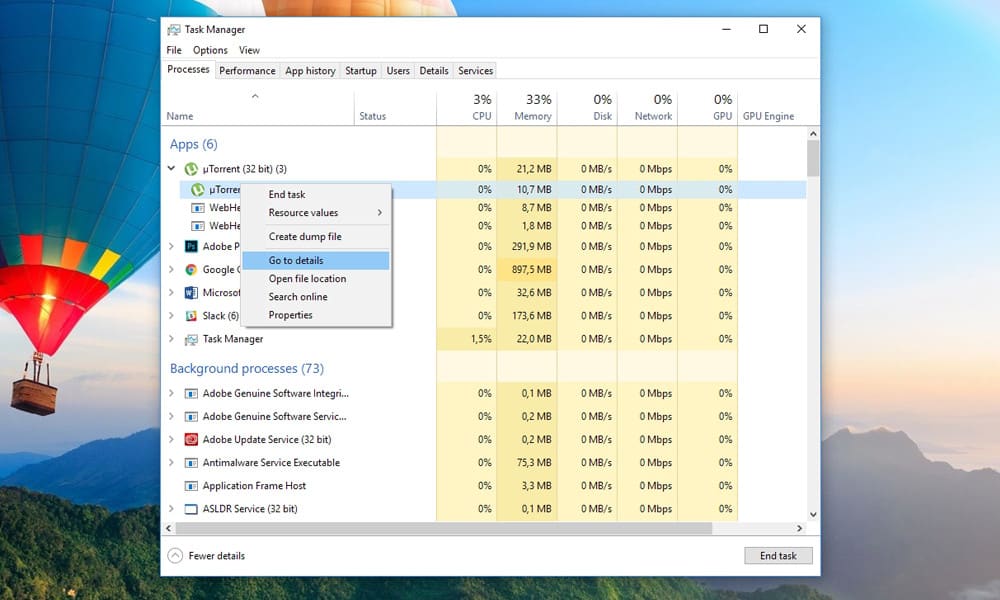
Task: Switch to the Startup tab
Action: pyautogui.click(x=361, y=71)
